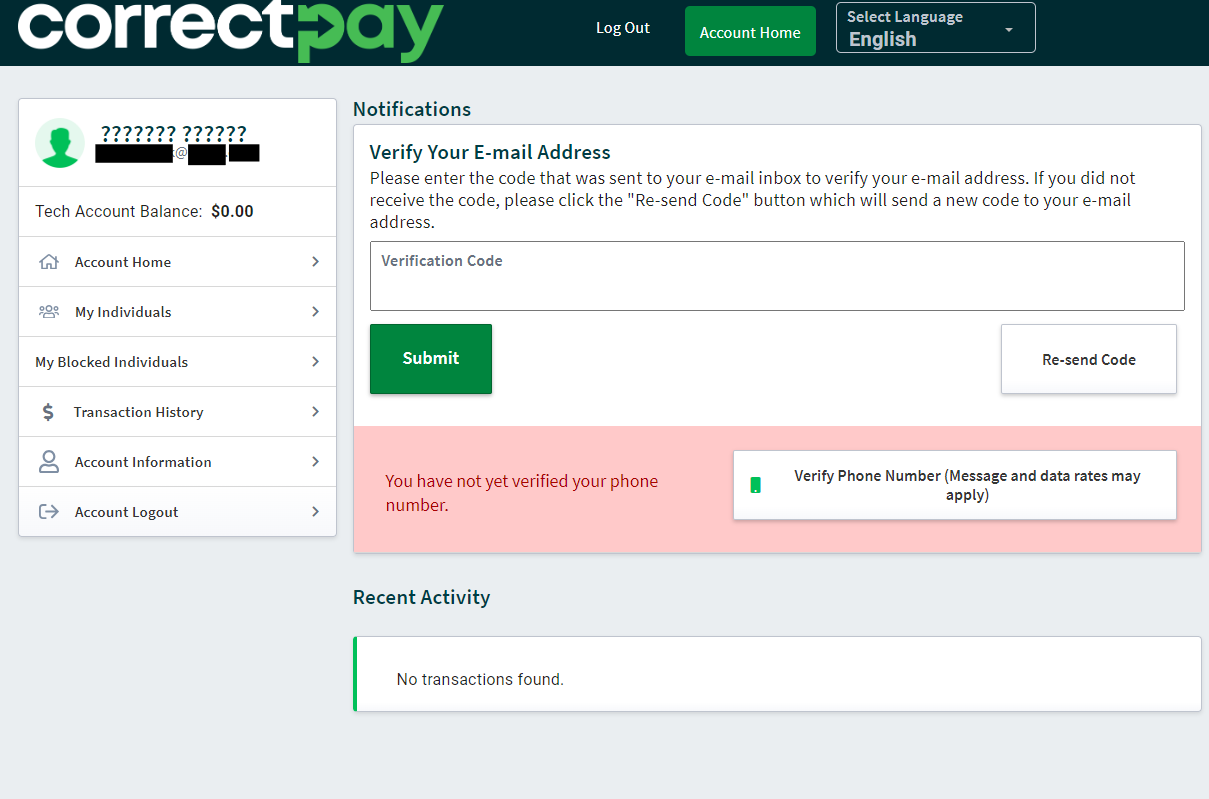Expand the My Blocked Individuals chevron
This screenshot has width=1209, height=799.
pos(315,362)
